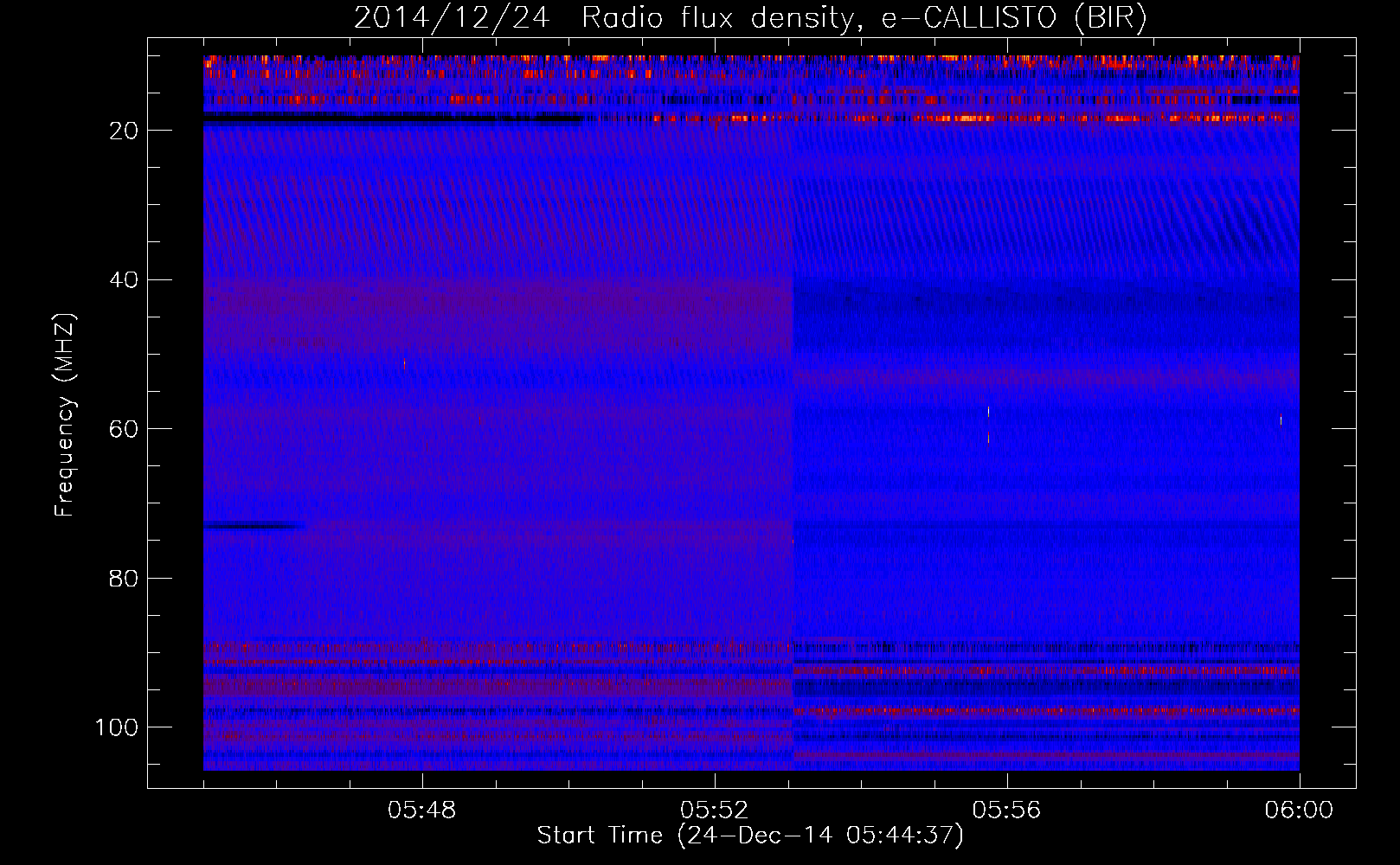Click the plot title '2014/12/24 Radio flux density'
The image size is (1400, 865).
[x=749, y=19]
